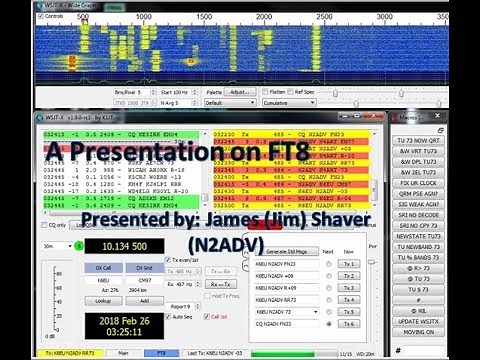Click the Tx 1 button
The height and width of the screenshot is (360, 480).
tap(349, 264)
